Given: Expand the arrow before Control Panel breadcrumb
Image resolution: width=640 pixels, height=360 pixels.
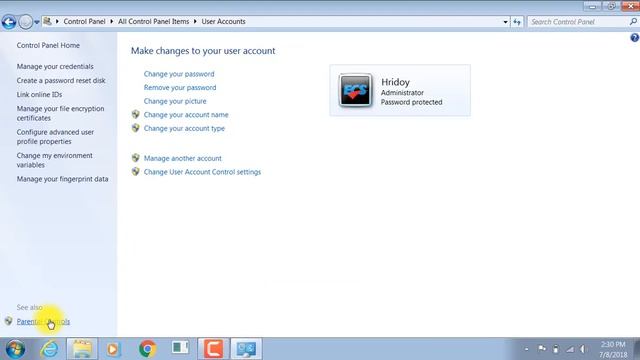Looking at the screenshot, I should [57, 22].
